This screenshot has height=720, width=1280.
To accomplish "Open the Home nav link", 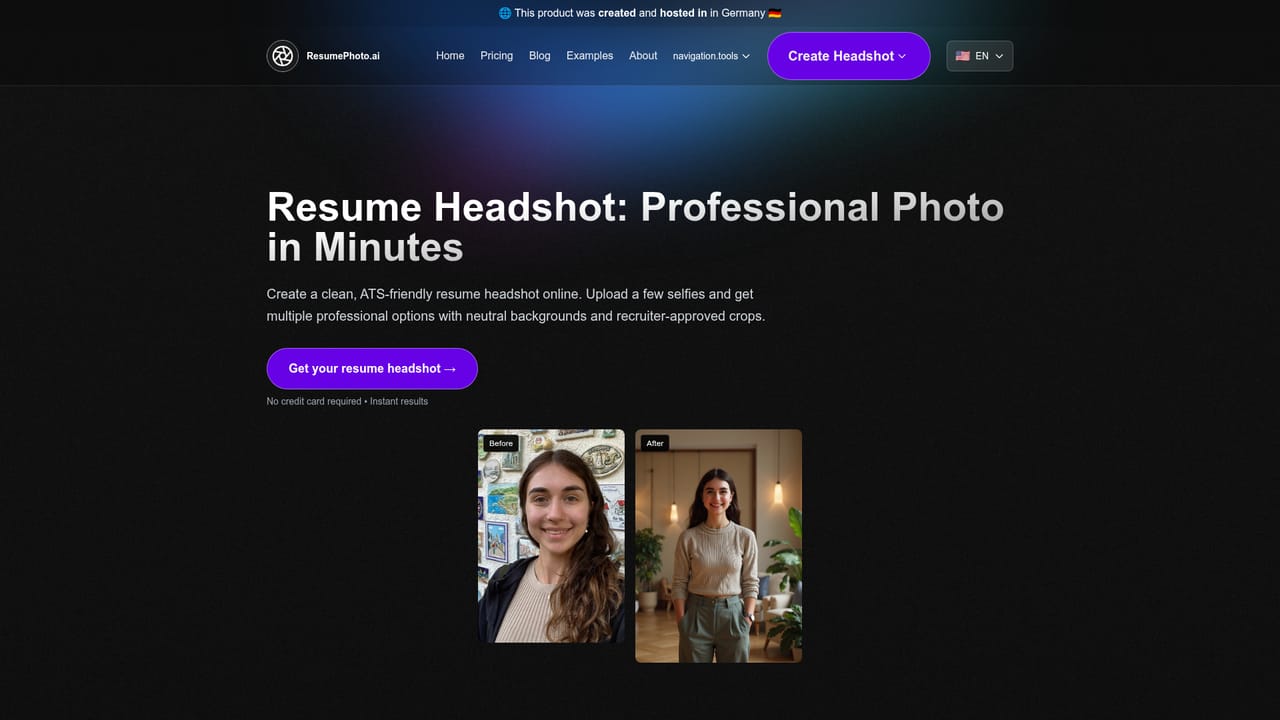I will [450, 56].
